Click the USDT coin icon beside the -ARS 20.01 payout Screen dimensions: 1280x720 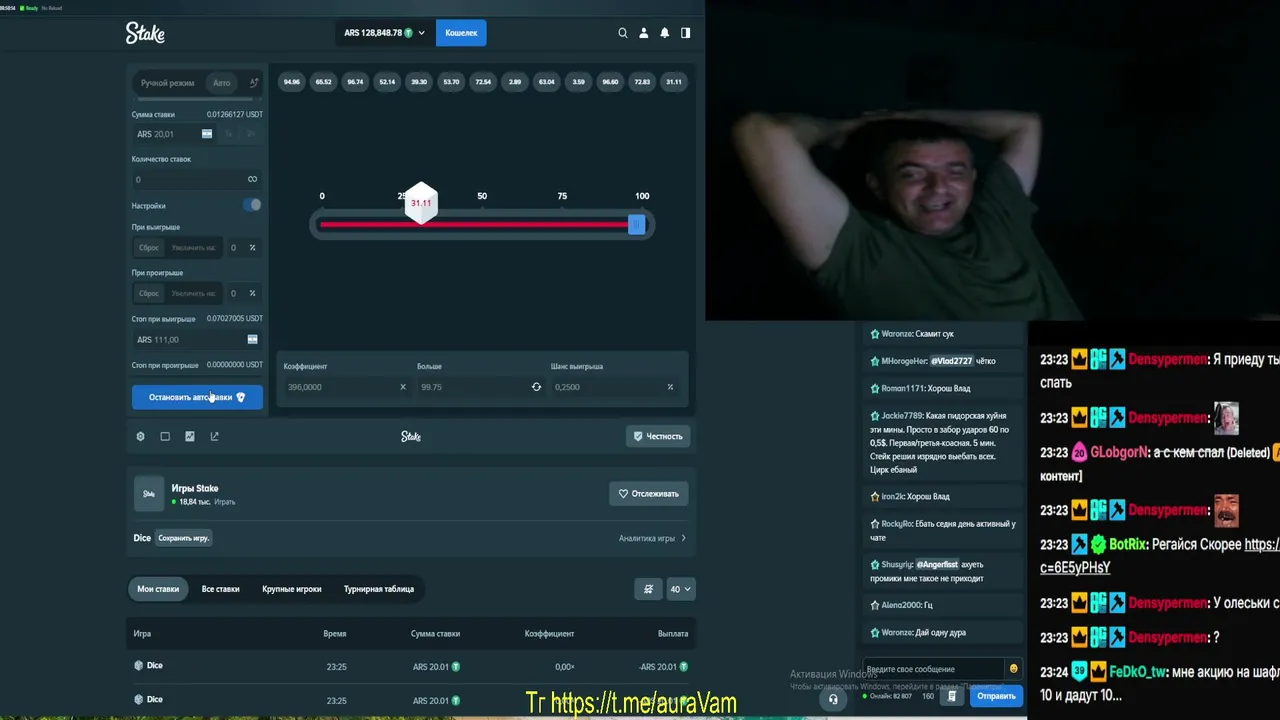tap(685, 667)
